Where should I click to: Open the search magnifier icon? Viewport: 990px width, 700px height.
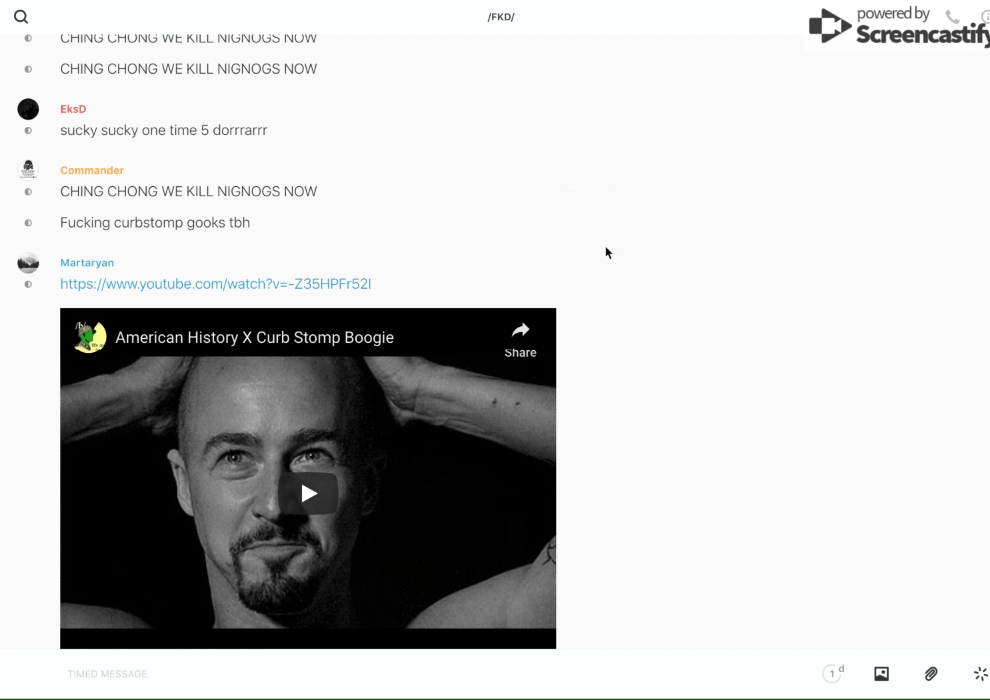(x=21, y=17)
